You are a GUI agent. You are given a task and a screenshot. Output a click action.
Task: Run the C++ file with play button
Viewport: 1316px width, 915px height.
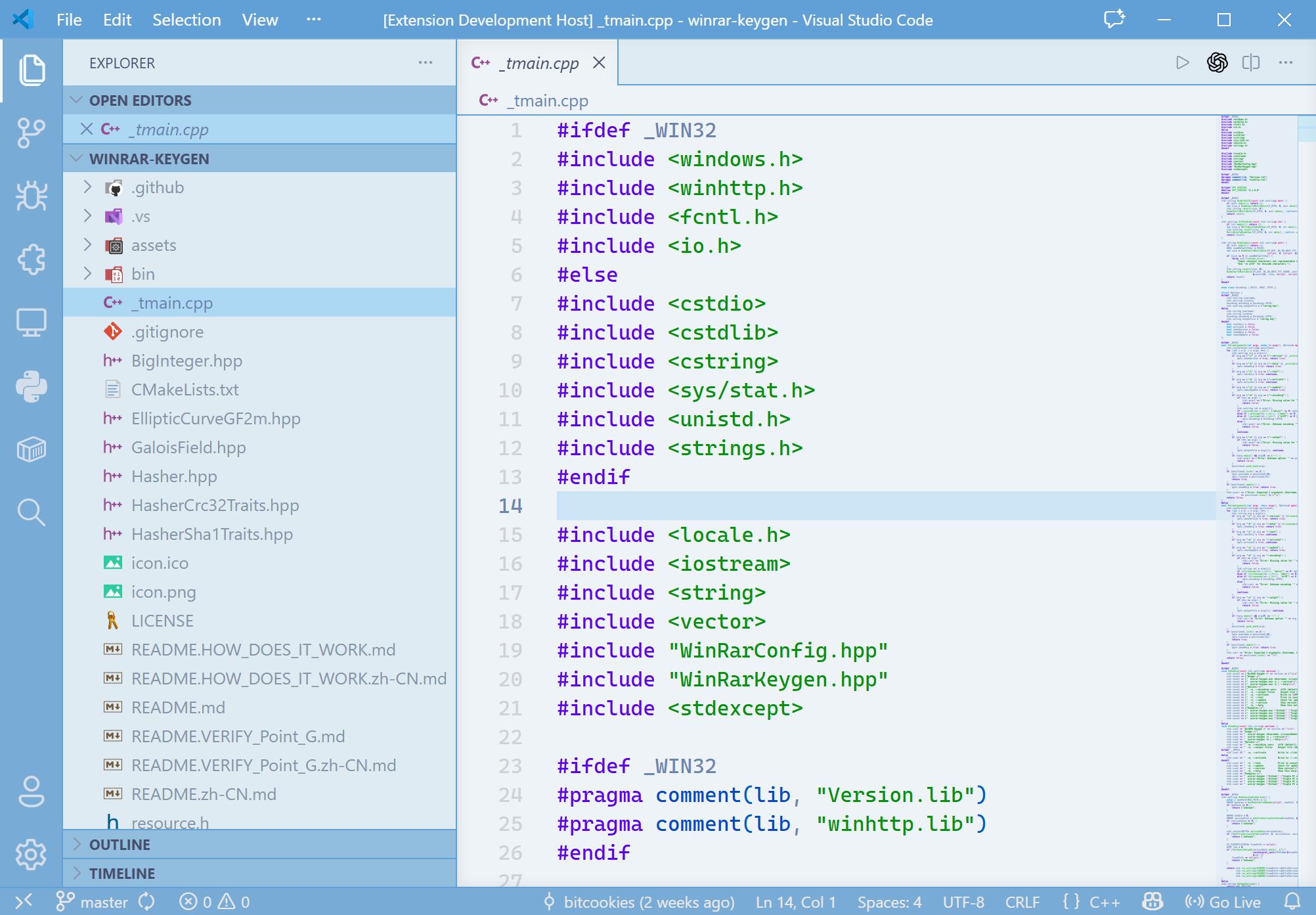point(1183,62)
